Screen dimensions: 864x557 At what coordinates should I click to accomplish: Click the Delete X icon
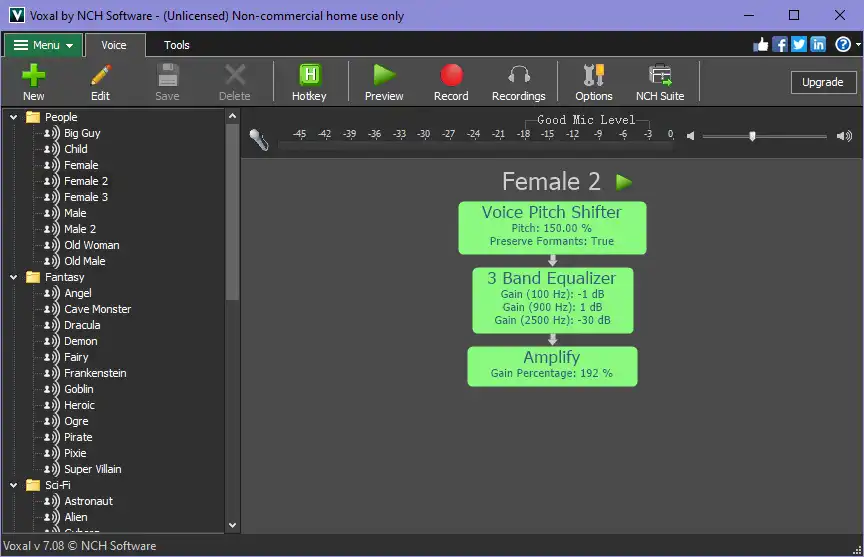point(235,75)
